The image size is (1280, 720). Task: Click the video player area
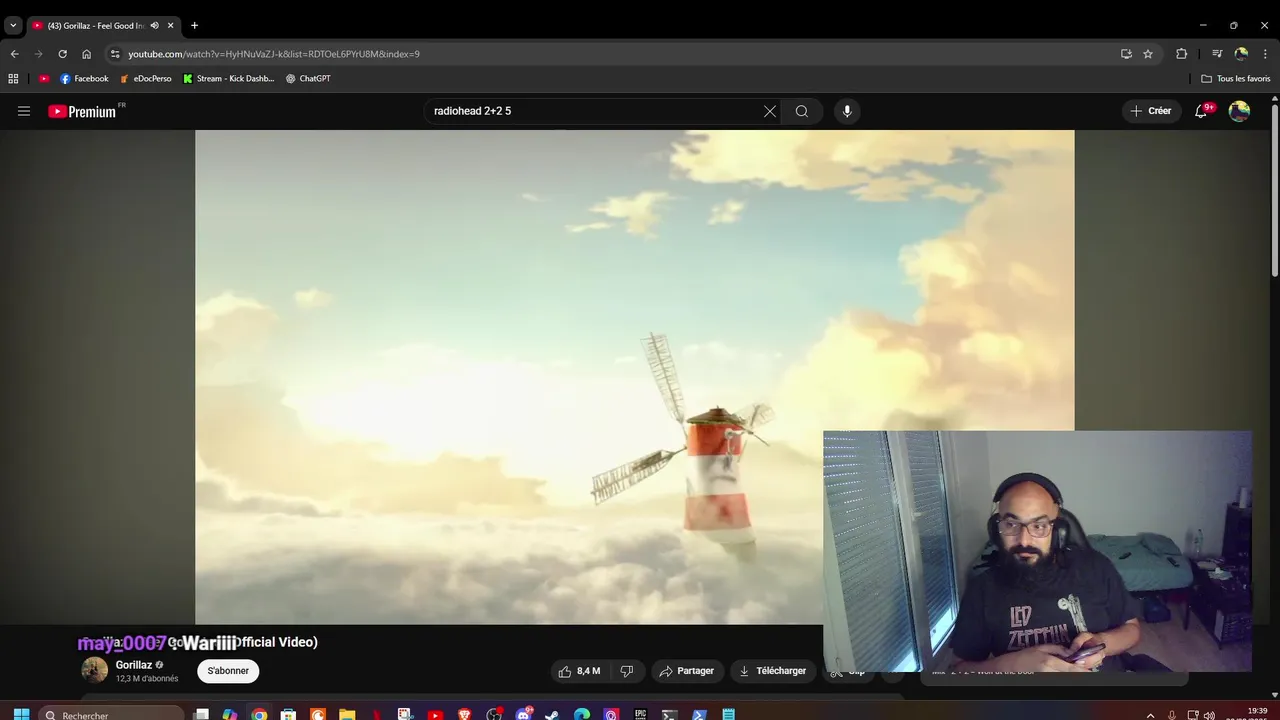pyautogui.click(x=634, y=377)
